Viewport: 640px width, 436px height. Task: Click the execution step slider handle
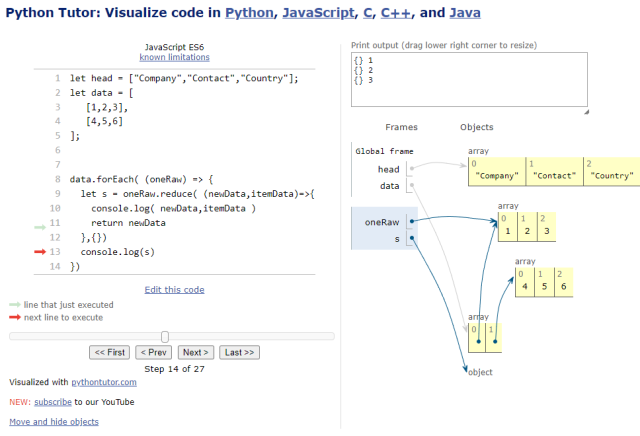(x=165, y=337)
